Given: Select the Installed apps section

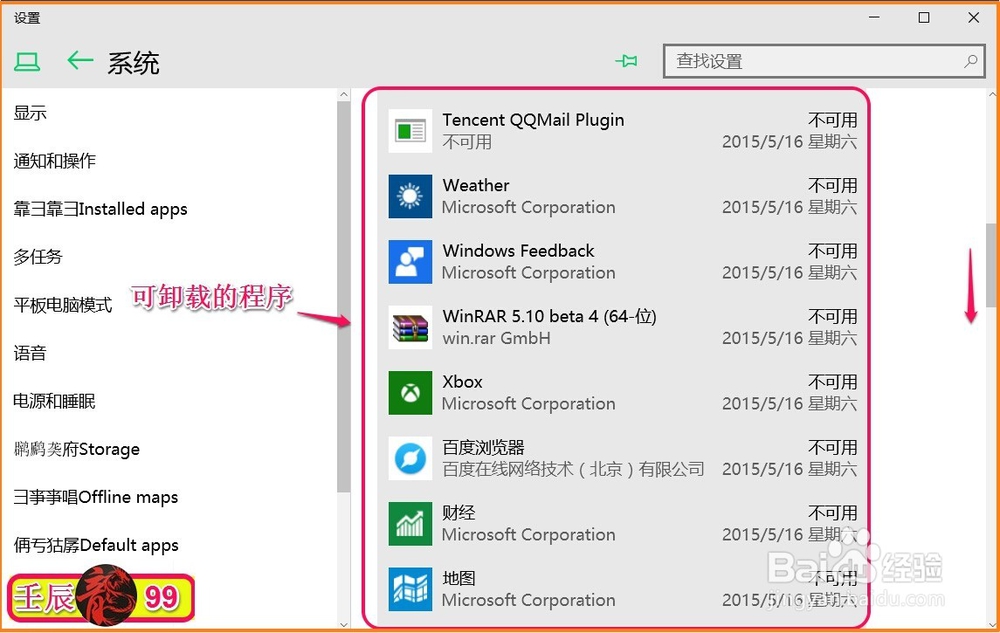Looking at the screenshot, I should 100,209.
